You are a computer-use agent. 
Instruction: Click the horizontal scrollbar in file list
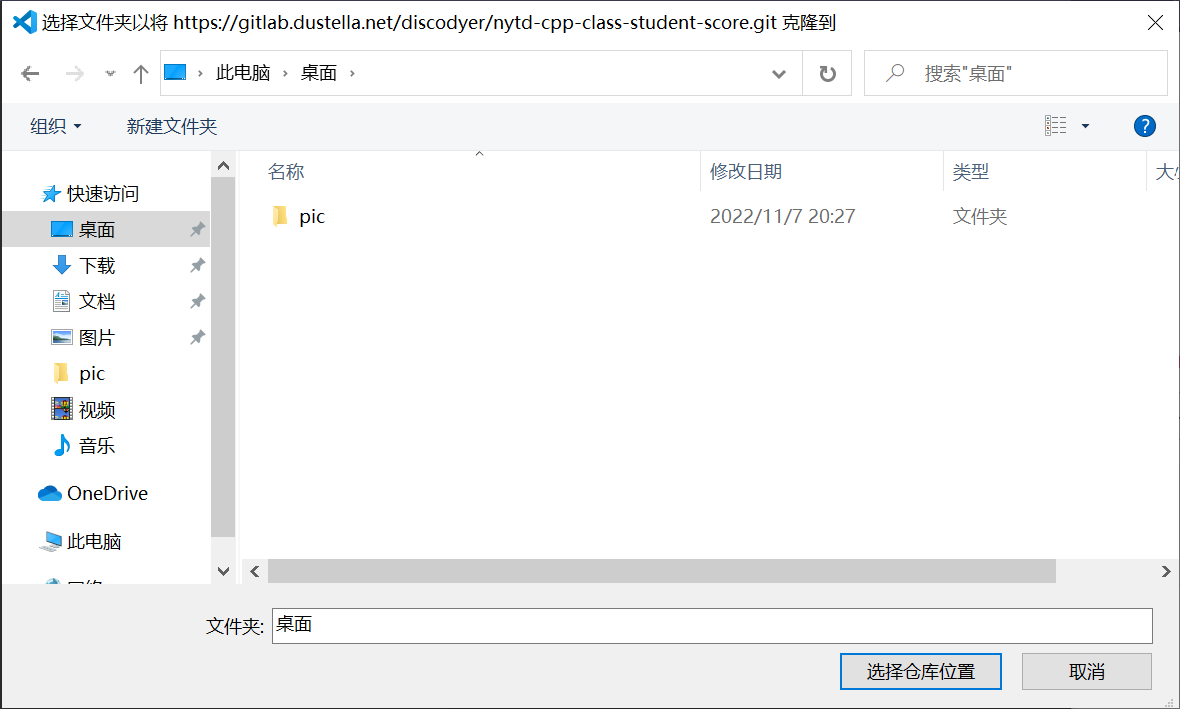[x=661, y=571]
